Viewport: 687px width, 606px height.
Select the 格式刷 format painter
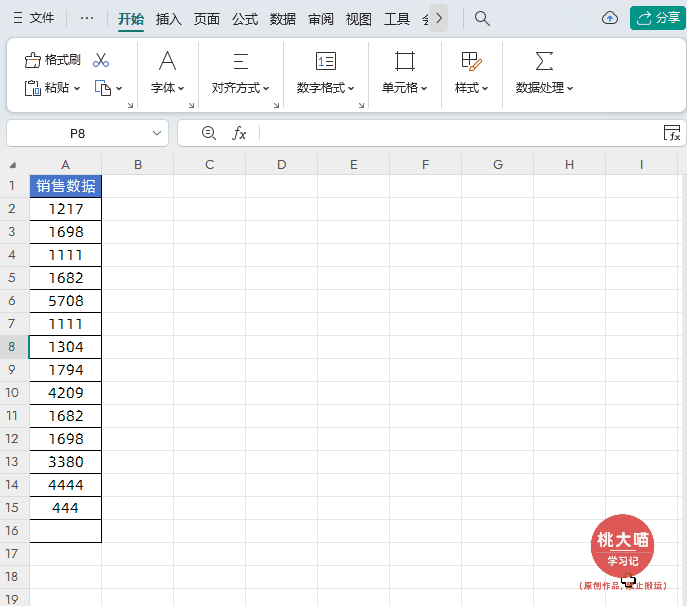click(x=53, y=60)
